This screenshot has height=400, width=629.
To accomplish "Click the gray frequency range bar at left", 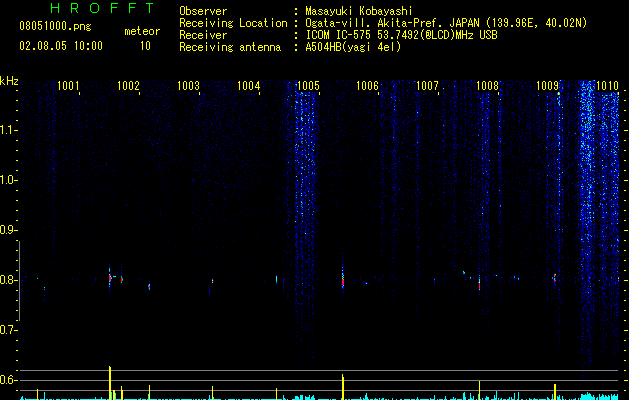I will click(20, 281).
